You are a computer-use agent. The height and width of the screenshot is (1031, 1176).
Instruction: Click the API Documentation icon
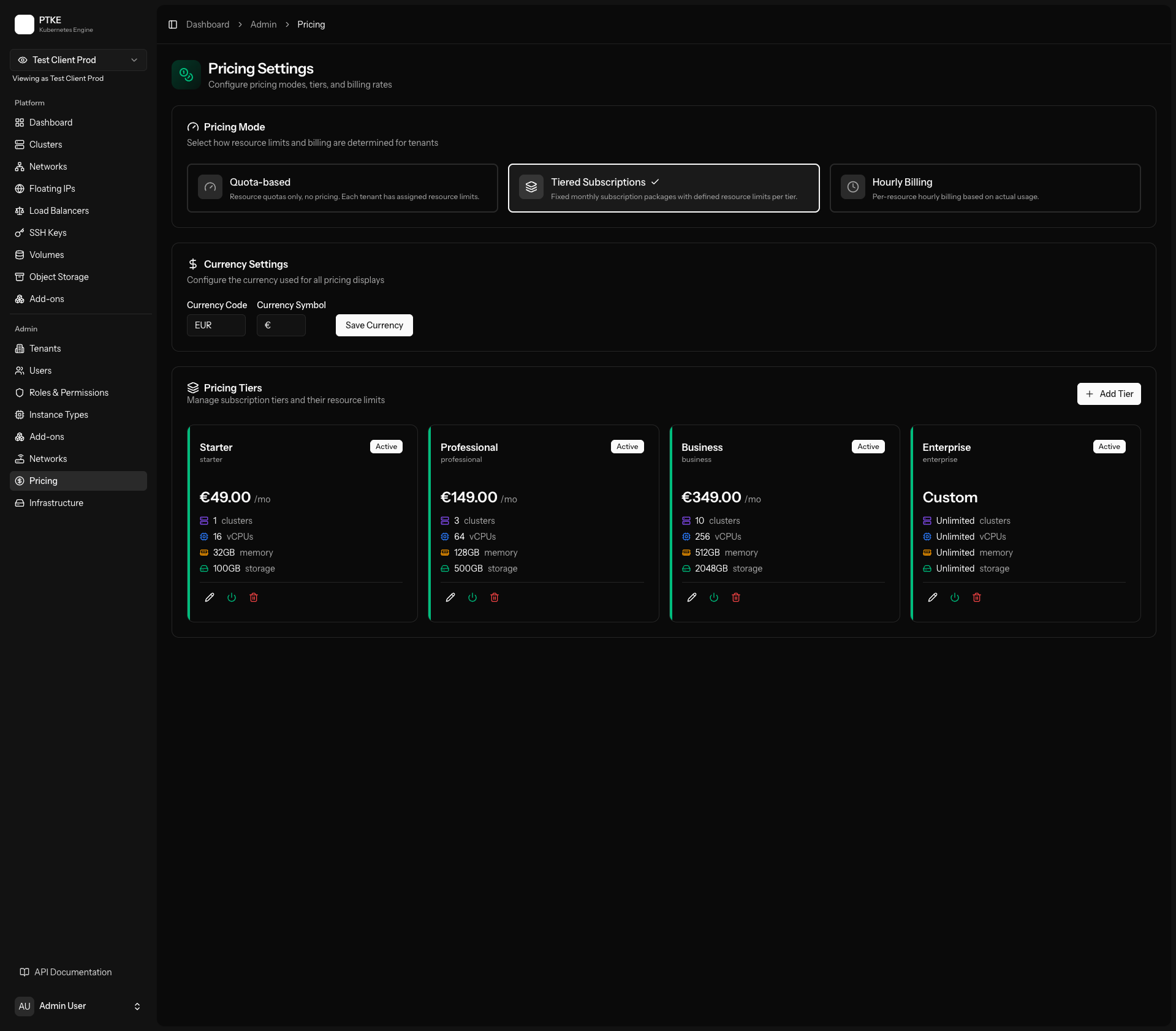point(24,972)
